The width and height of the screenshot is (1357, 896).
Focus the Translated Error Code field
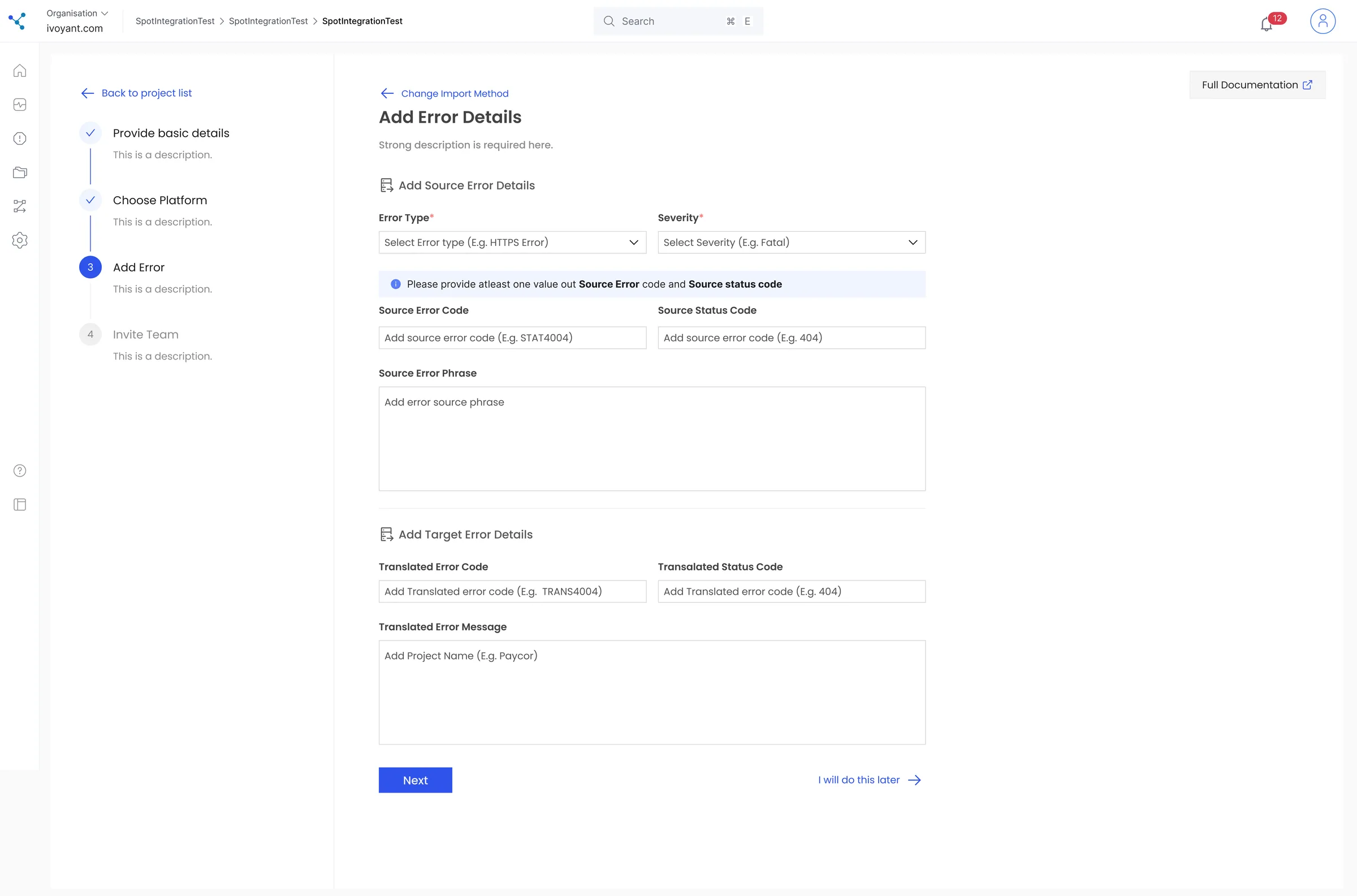pyautogui.click(x=512, y=591)
